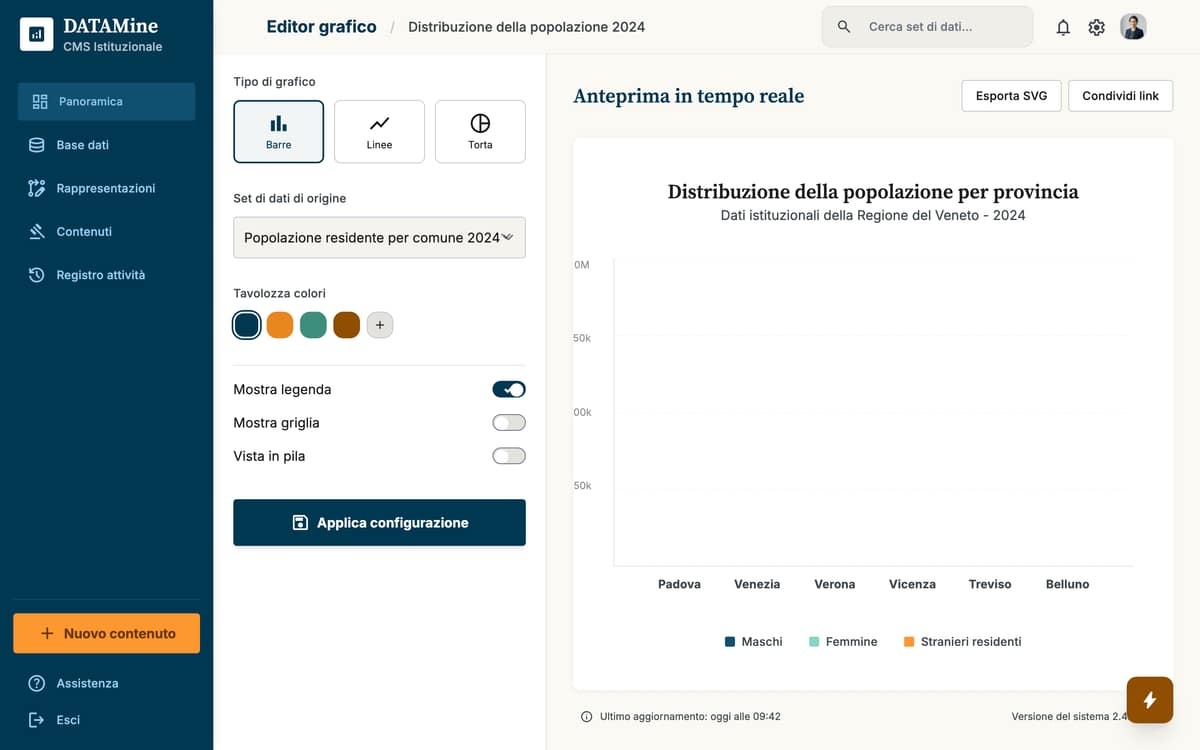Image resolution: width=1200 pixels, height=750 pixels.
Task: Click the chart title Distribuzione della popolazione per provincia
Action: coord(873,192)
